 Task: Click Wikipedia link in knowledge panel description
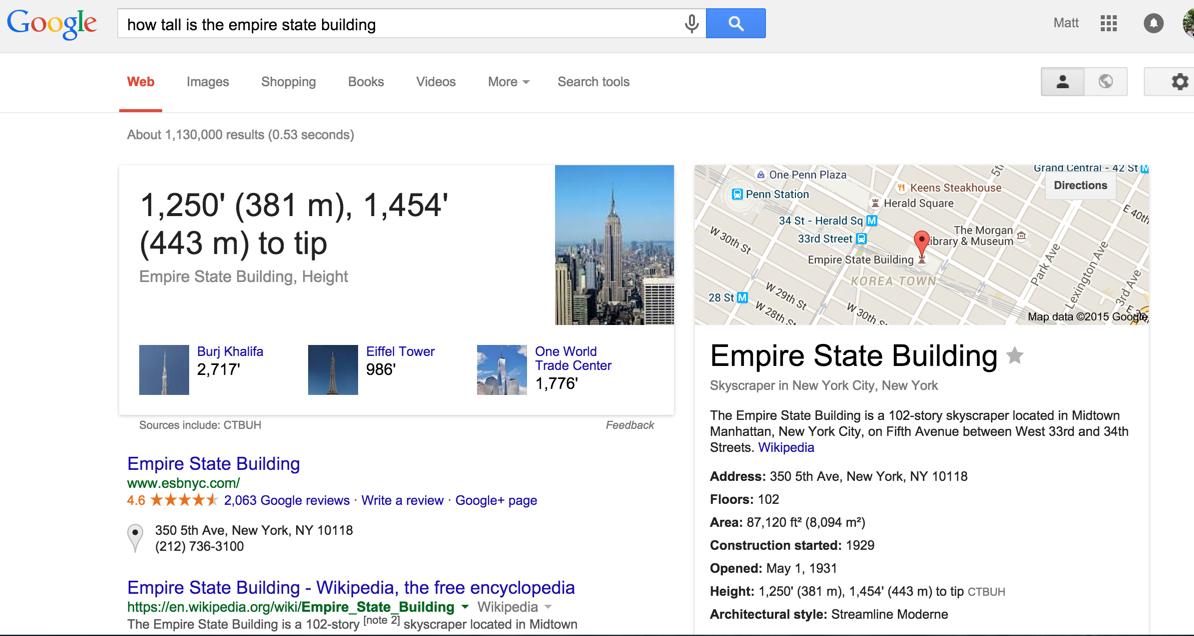[x=786, y=447]
